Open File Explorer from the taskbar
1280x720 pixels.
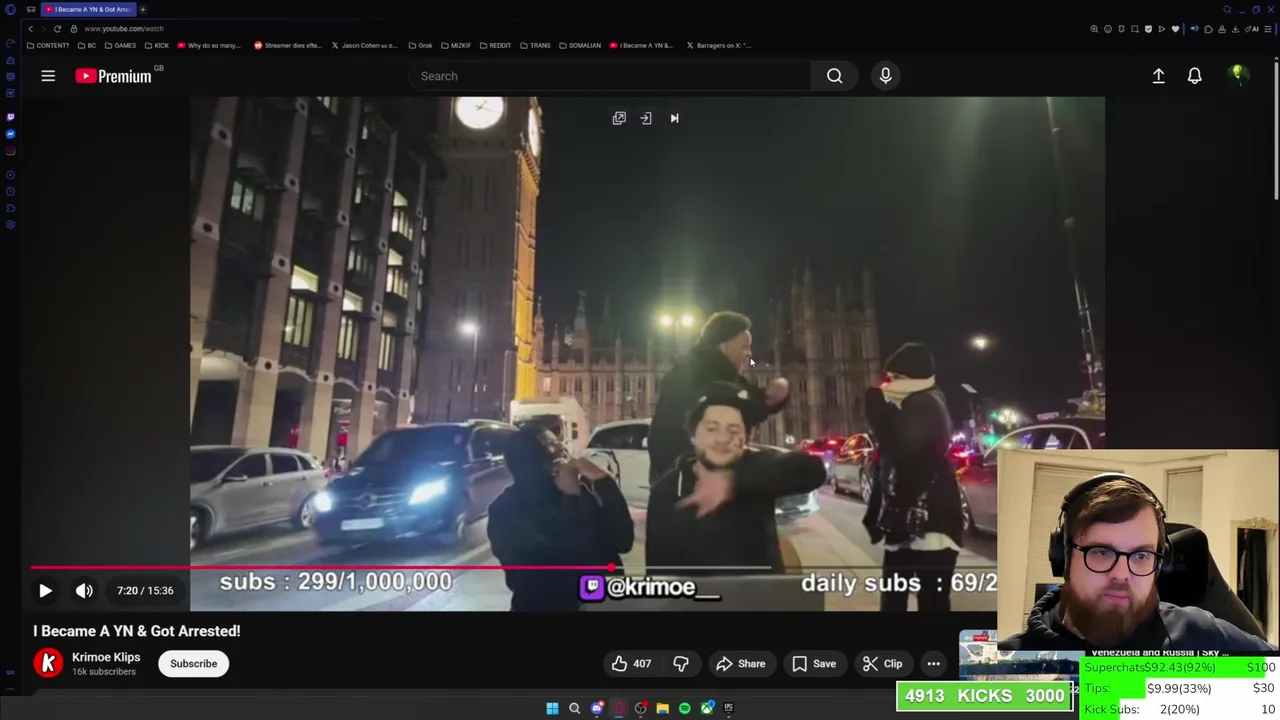[662, 708]
